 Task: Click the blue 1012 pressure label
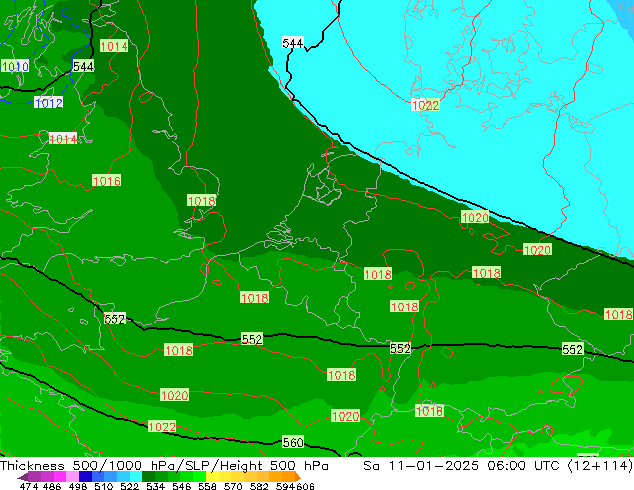click(49, 103)
